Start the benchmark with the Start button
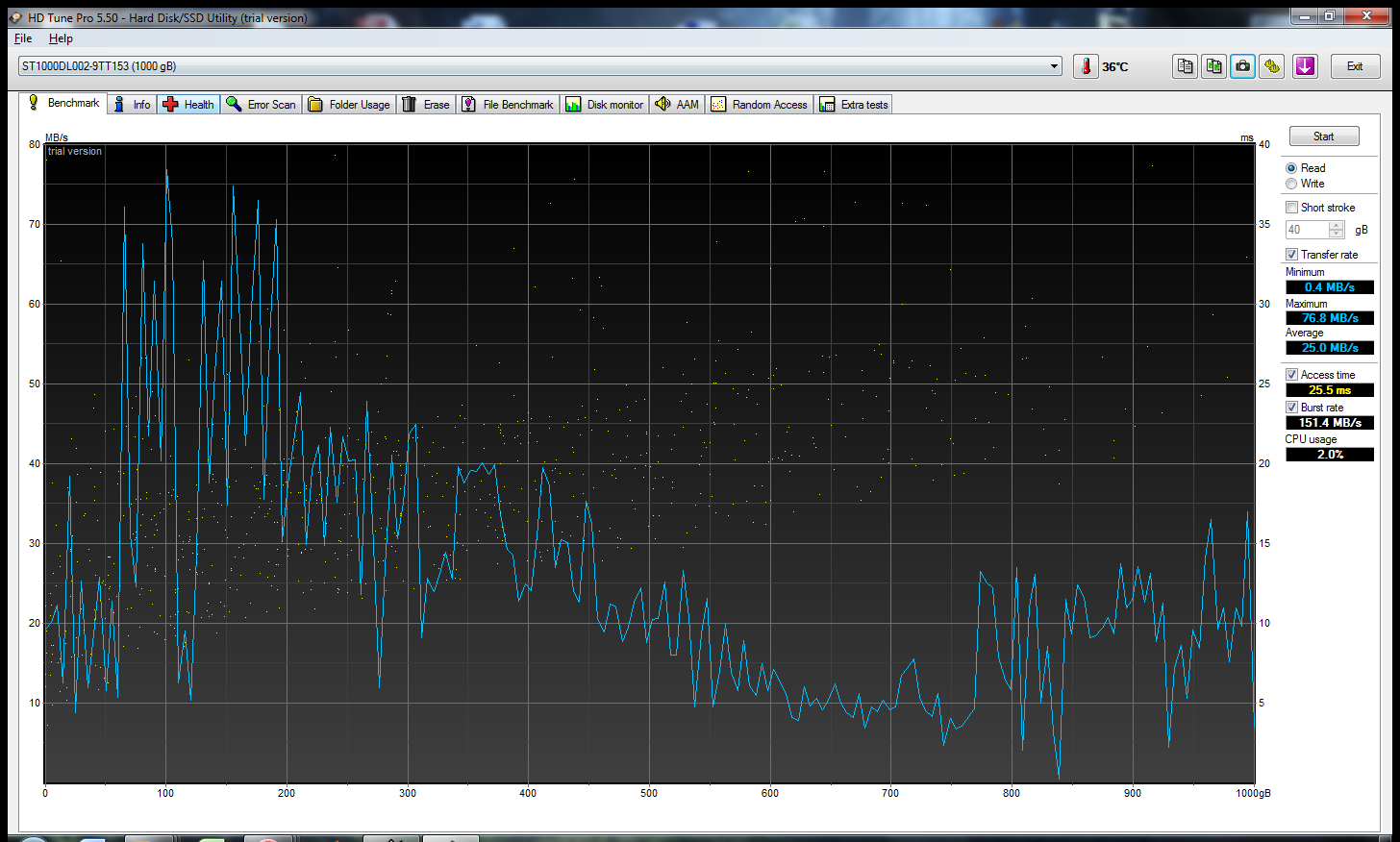This screenshot has height=842, width=1400. (1324, 136)
